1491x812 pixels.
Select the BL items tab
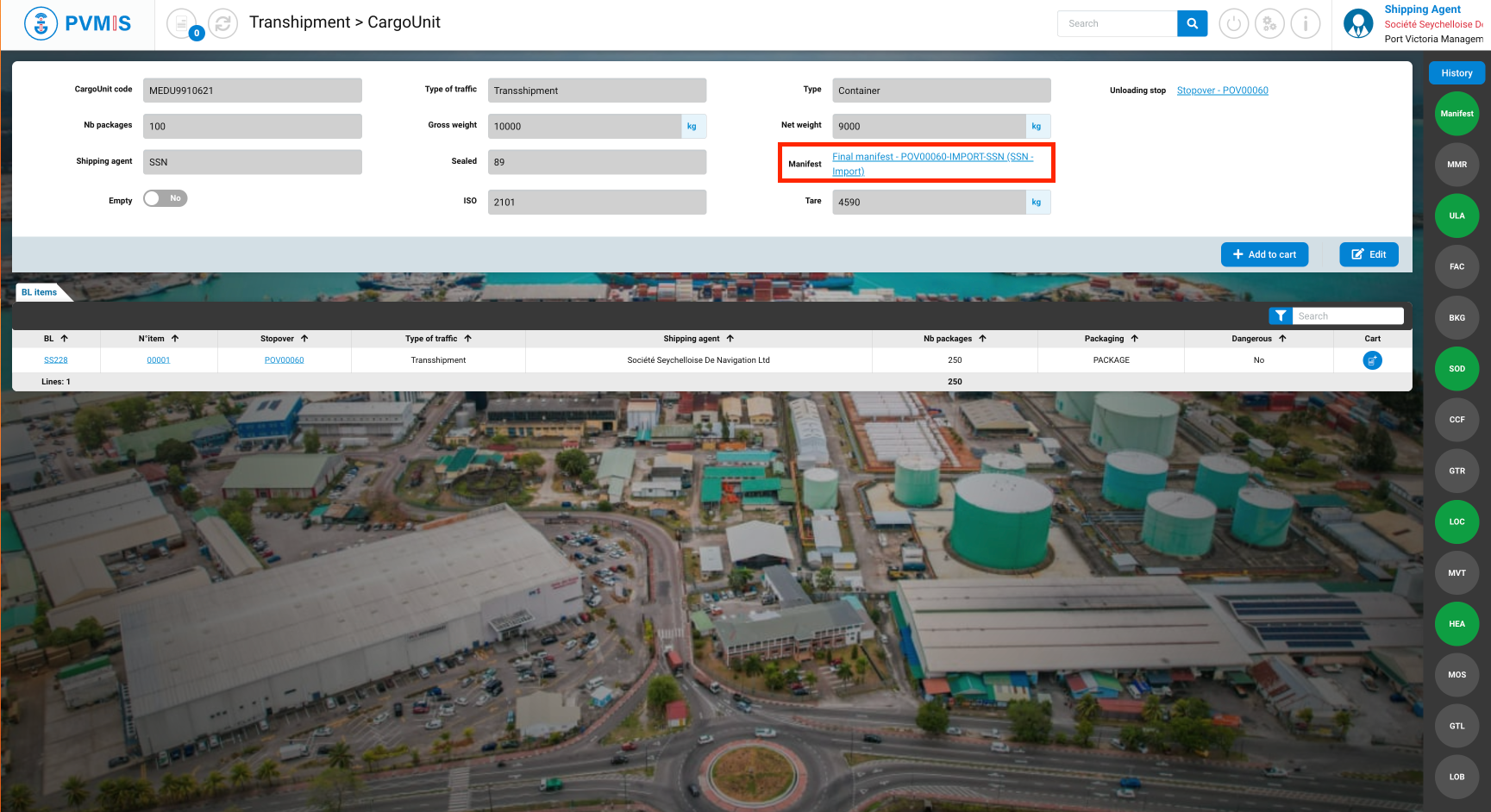(40, 292)
